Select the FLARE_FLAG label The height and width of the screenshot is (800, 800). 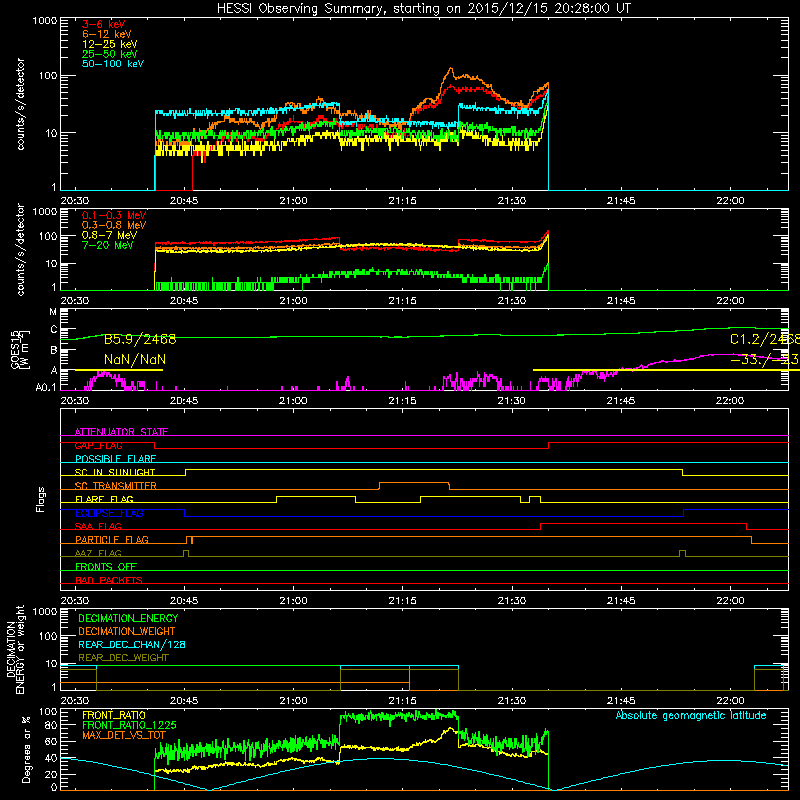(104, 499)
